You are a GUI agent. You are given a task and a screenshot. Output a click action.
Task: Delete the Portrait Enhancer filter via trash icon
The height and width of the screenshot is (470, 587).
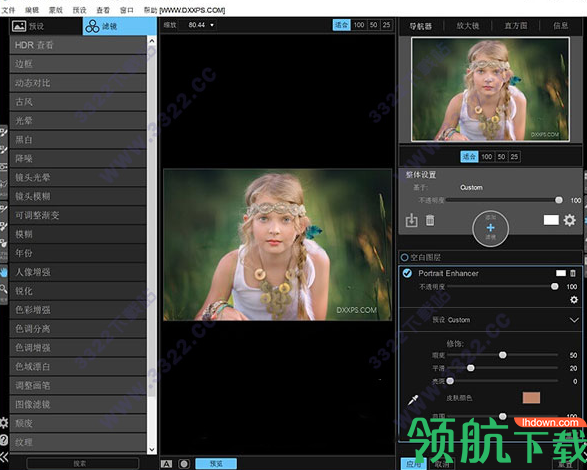pyautogui.click(x=573, y=273)
